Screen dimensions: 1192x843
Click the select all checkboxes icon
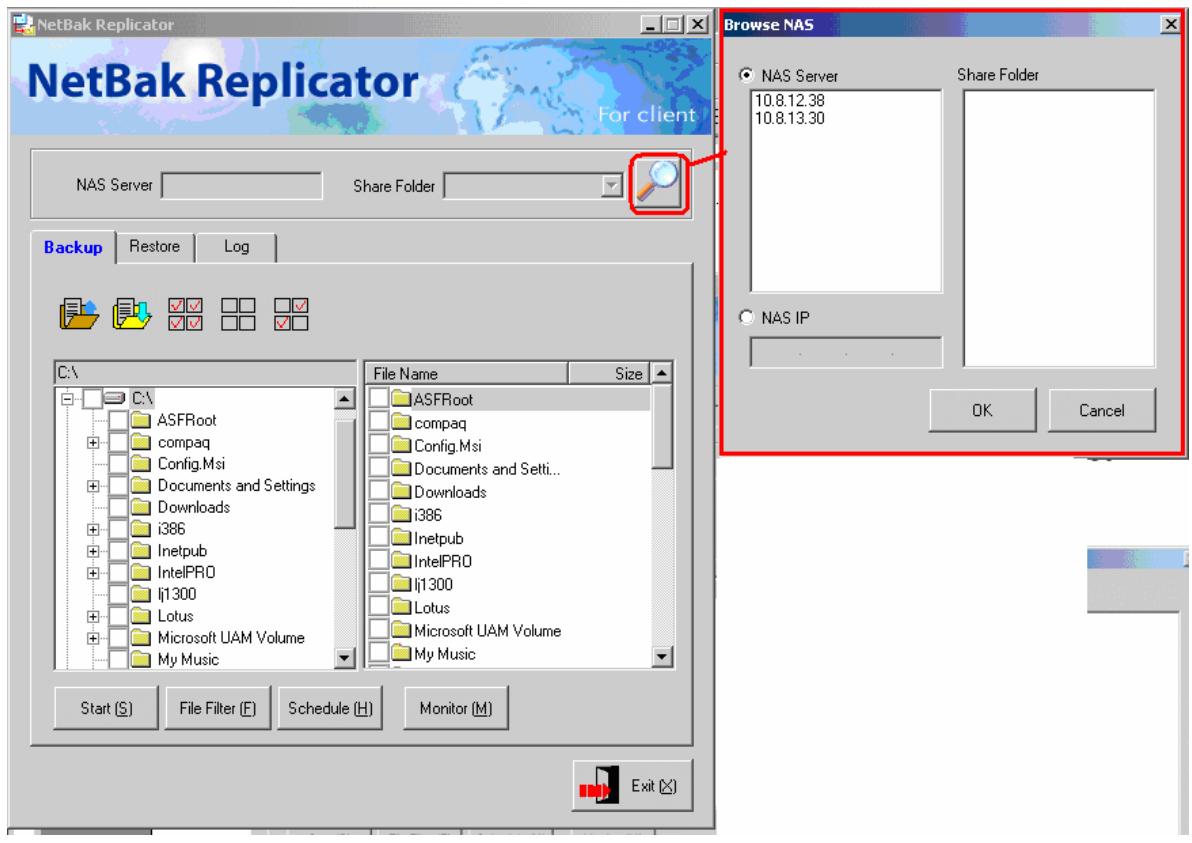pos(185,314)
